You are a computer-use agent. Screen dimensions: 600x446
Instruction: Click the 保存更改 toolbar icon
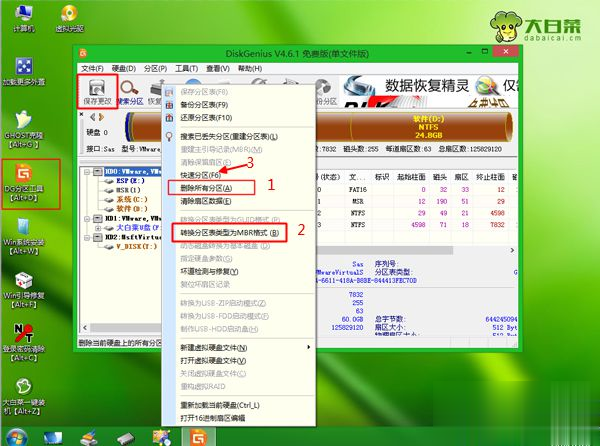click(97, 91)
